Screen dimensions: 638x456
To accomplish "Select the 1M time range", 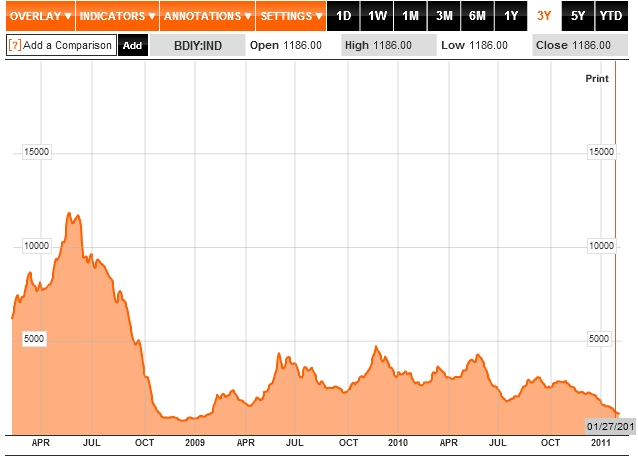I will click(411, 16).
